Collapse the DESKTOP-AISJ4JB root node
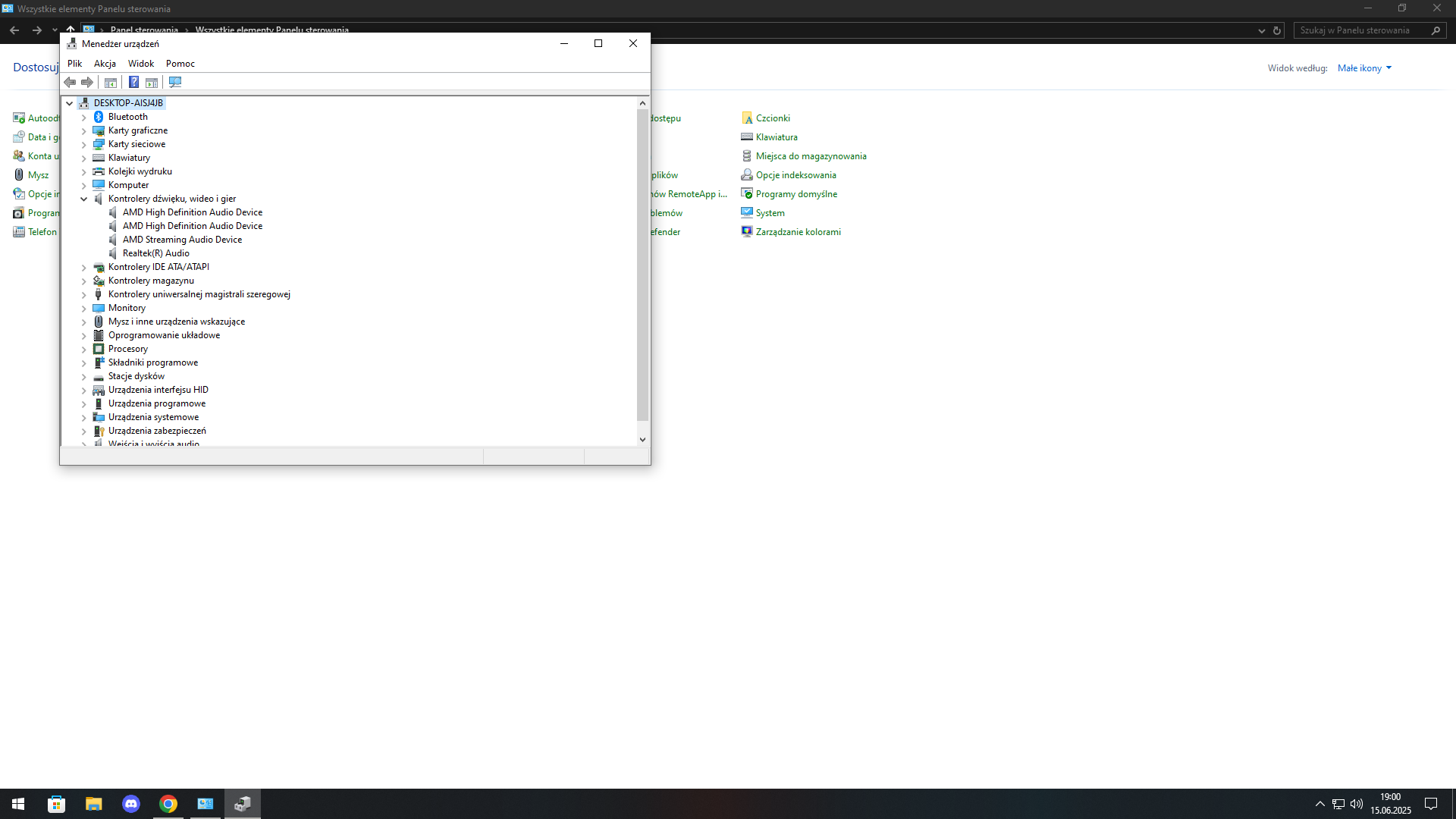The width and height of the screenshot is (1456, 819). pyautogui.click(x=69, y=103)
